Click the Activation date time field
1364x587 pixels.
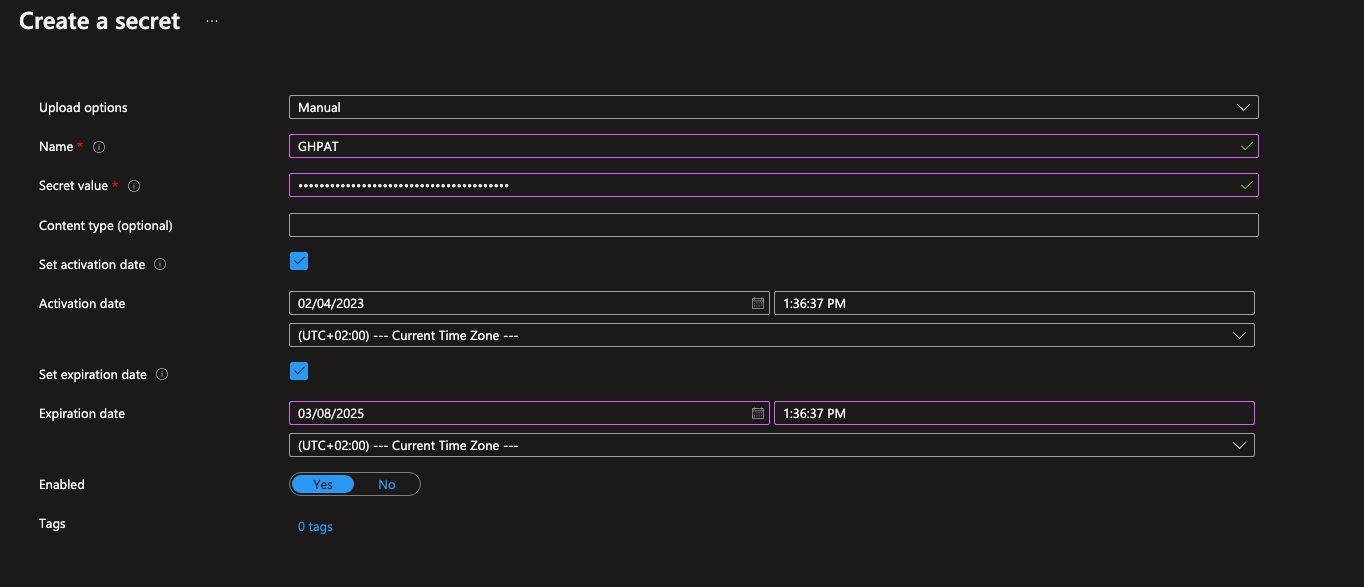[x=1013, y=303]
